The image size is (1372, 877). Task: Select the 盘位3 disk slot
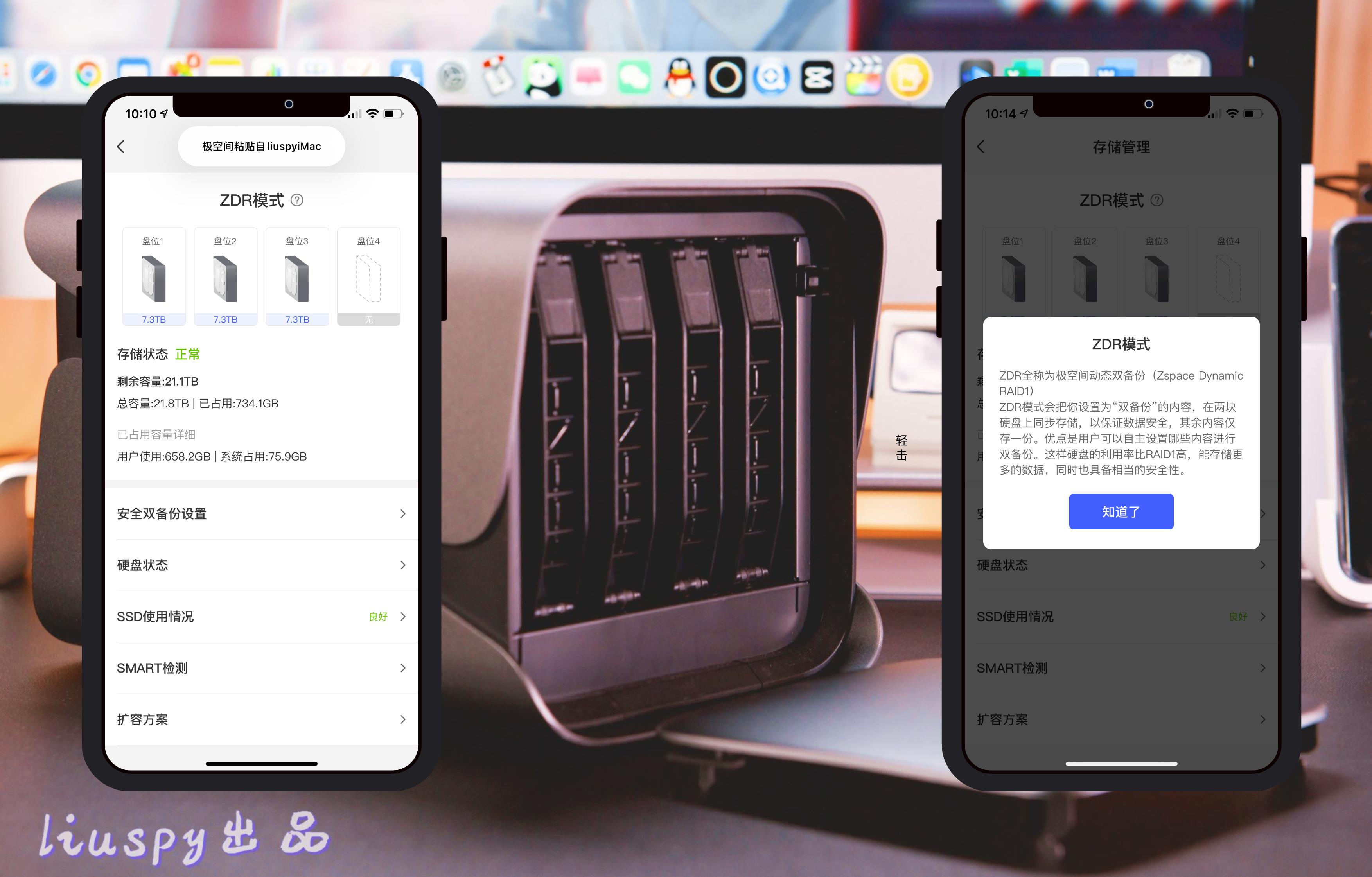click(x=297, y=277)
